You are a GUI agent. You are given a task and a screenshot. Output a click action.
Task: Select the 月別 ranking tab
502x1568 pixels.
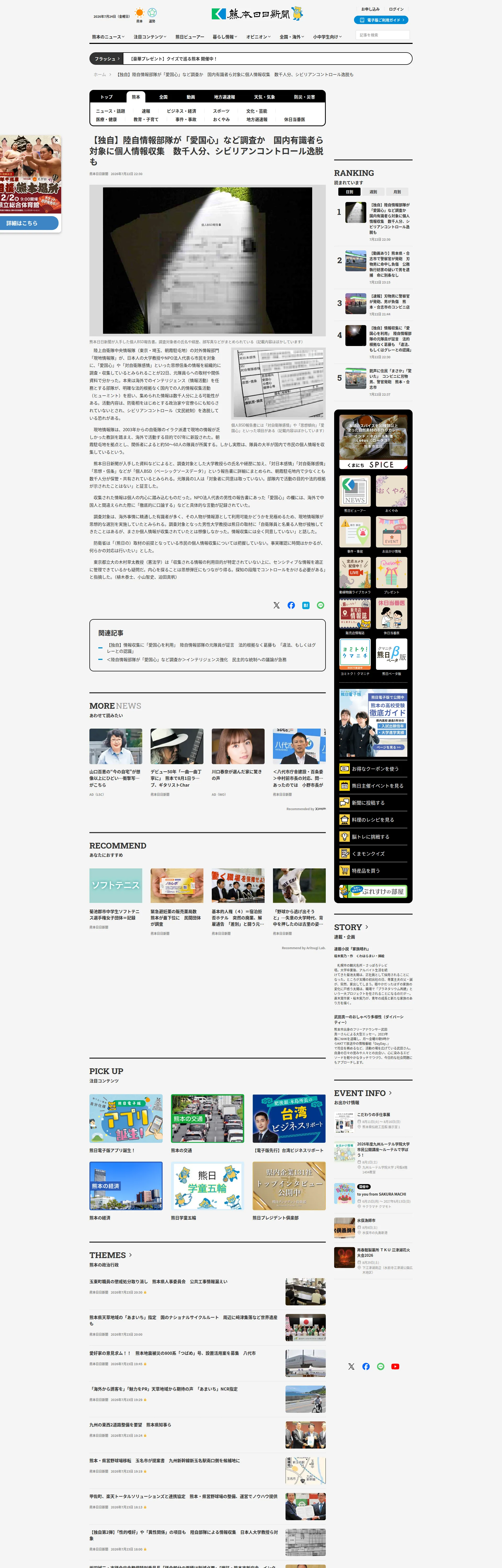click(x=397, y=192)
